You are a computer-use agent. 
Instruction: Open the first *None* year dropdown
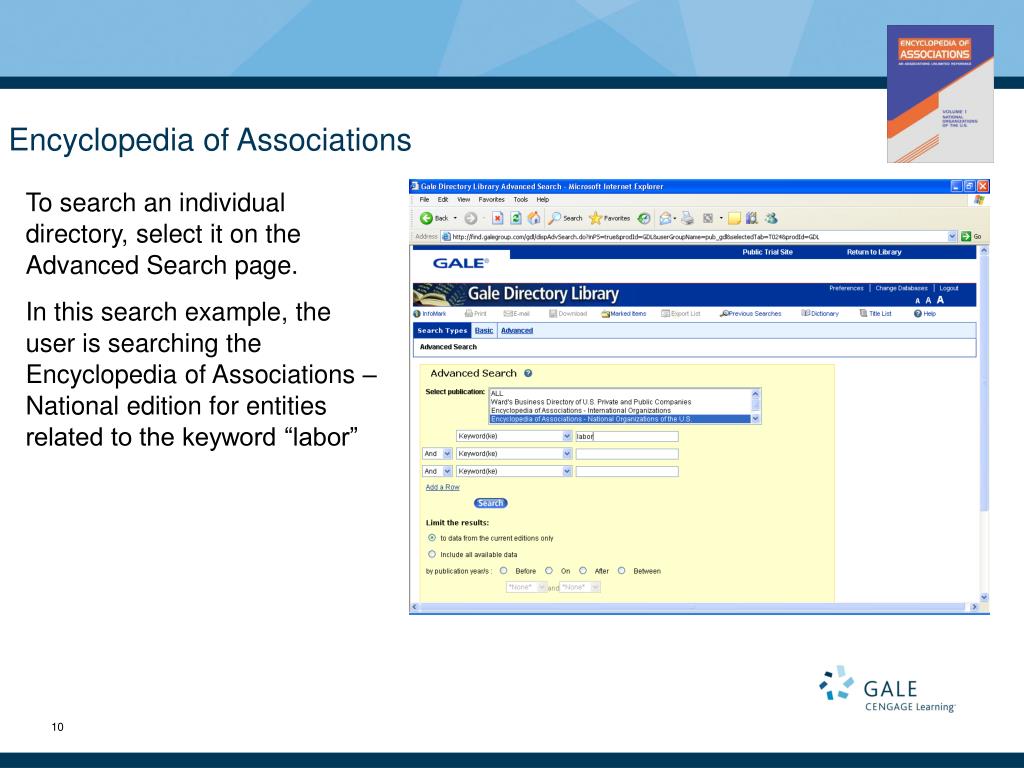coord(526,587)
